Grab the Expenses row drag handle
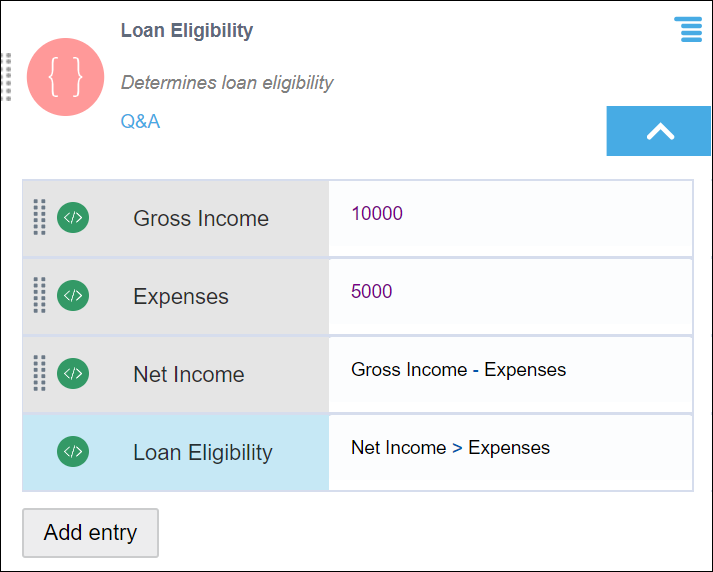The image size is (713, 572). [39, 295]
